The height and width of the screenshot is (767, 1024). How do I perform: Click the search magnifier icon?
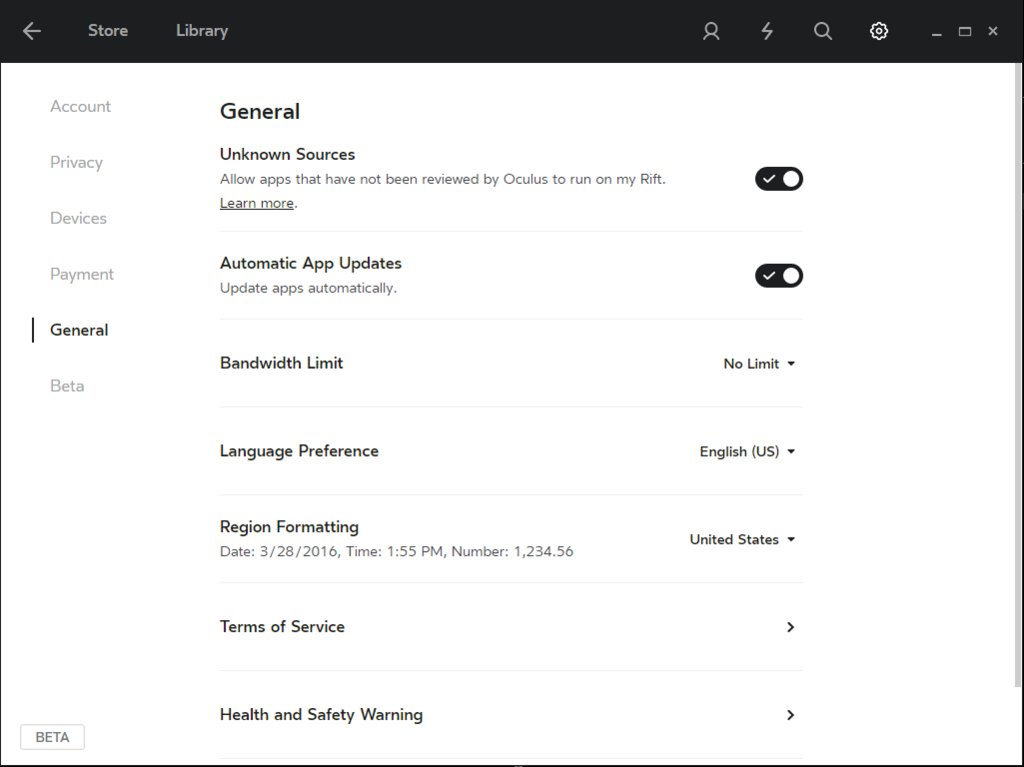(x=823, y=31)
